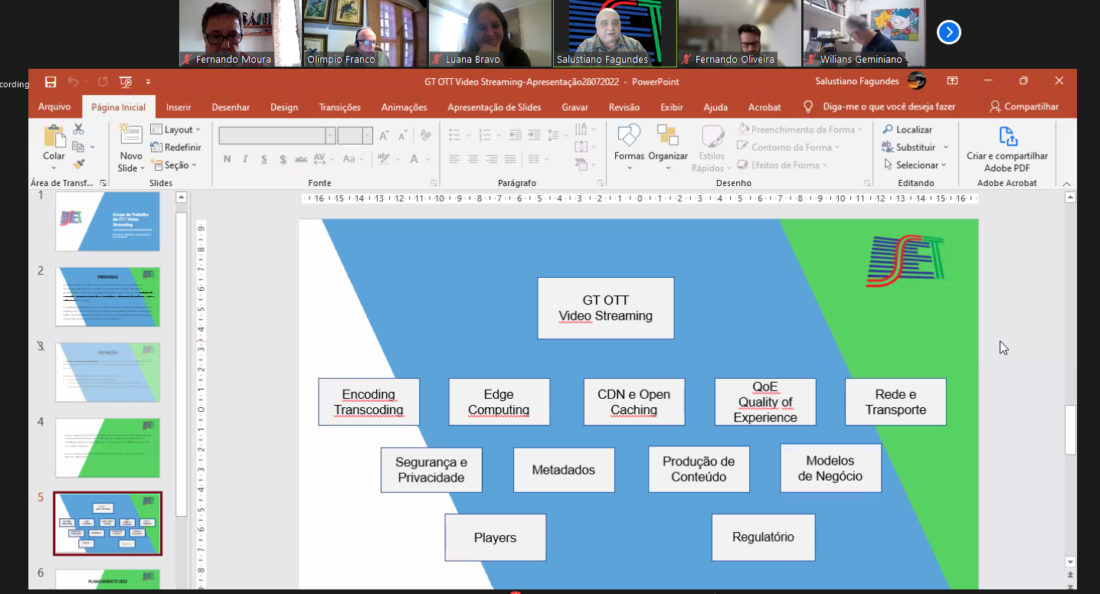Image resolution: width=1100 pixels, height=594 pixels.
Task: Activate the Format Painter brush icon
Action: pos(78,164)
